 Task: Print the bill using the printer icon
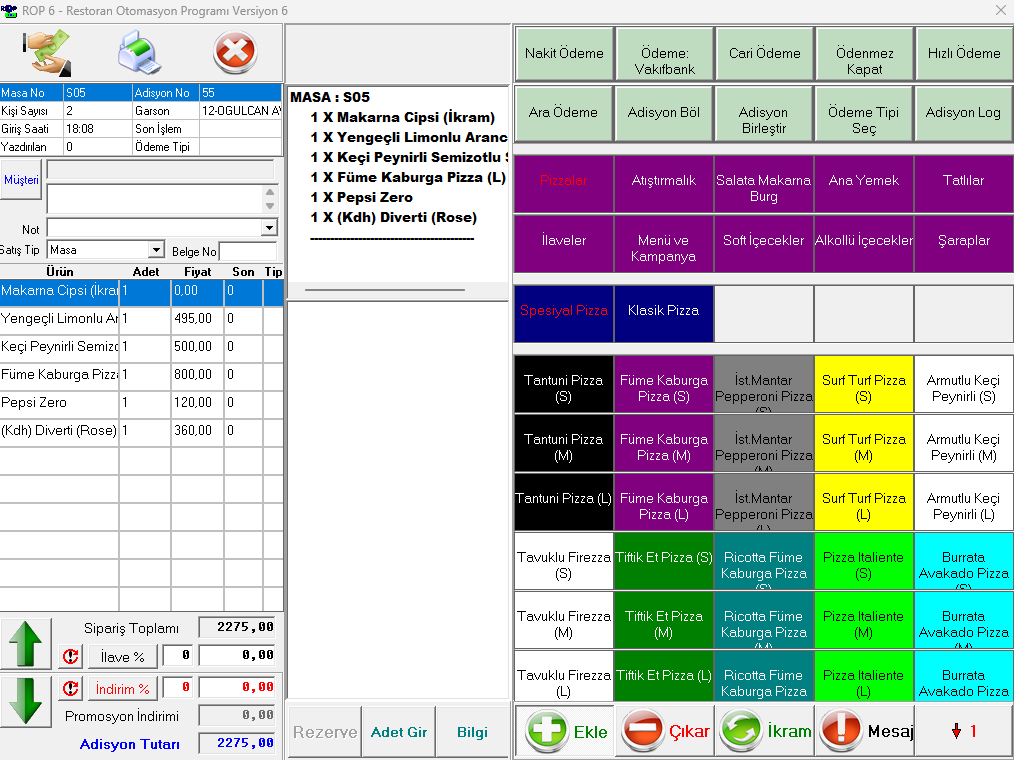140,53
